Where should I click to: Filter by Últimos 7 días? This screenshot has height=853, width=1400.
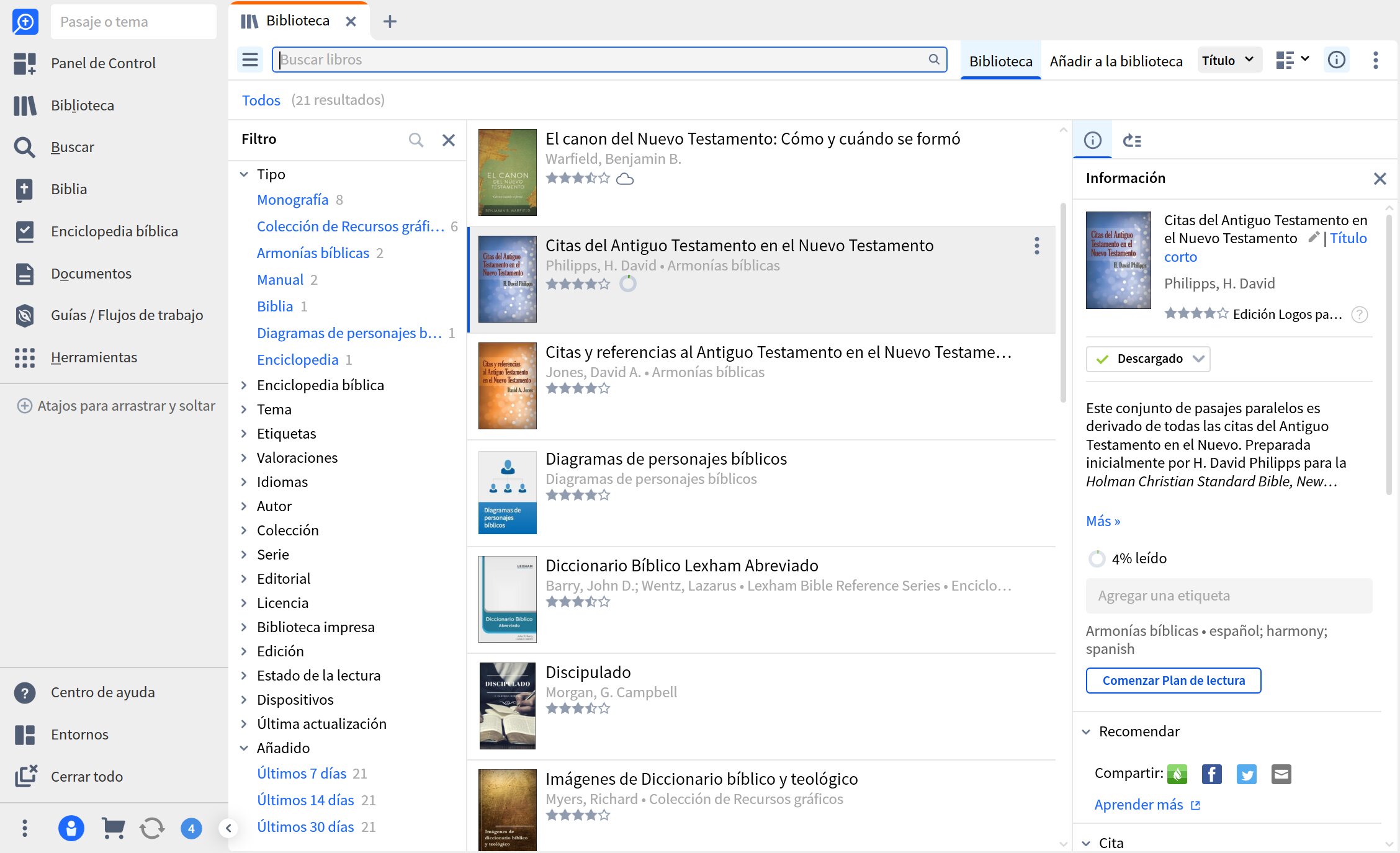click(302, 774)
